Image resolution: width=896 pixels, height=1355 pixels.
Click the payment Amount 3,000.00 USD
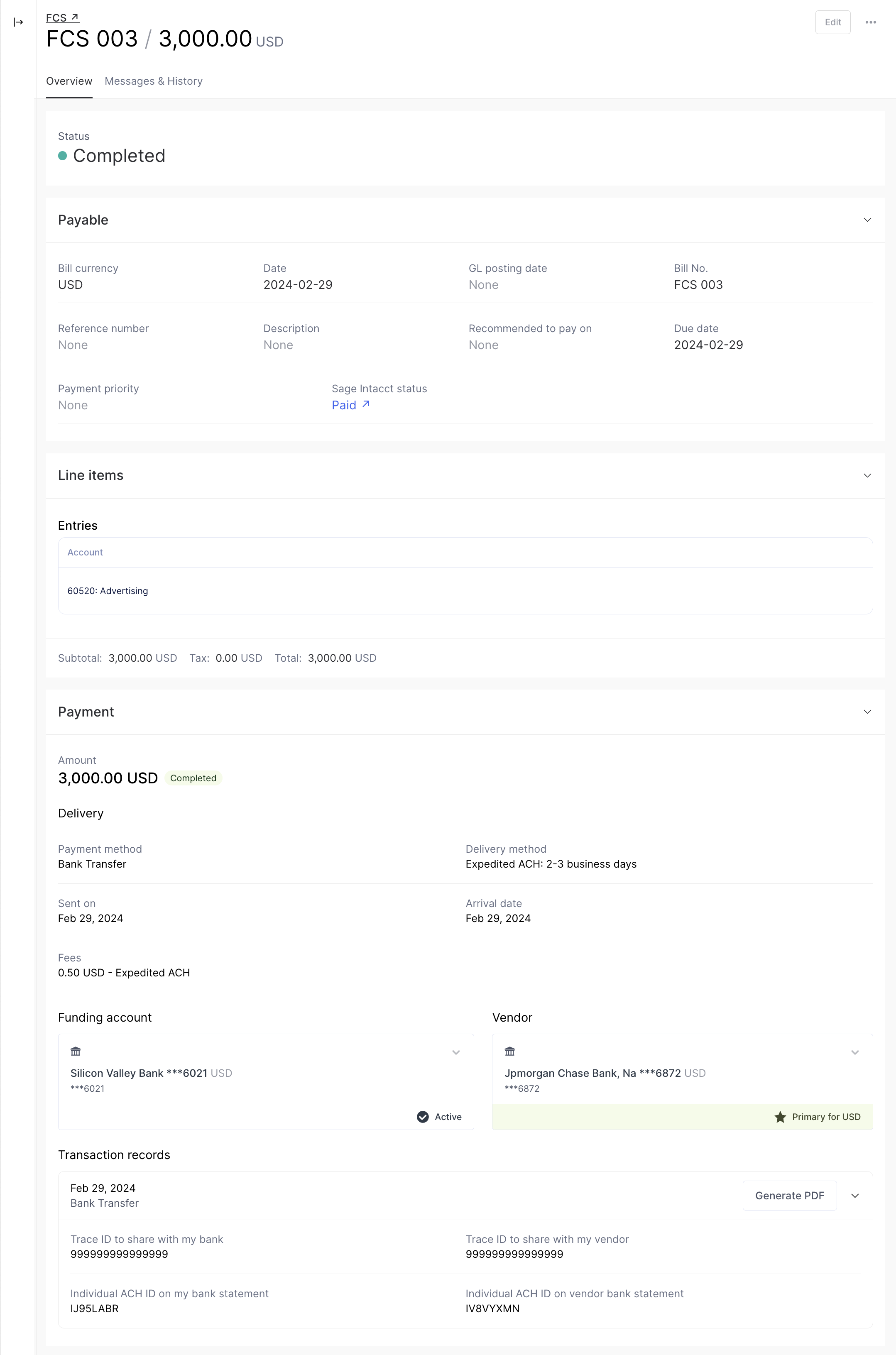click(x=108, y=778)
